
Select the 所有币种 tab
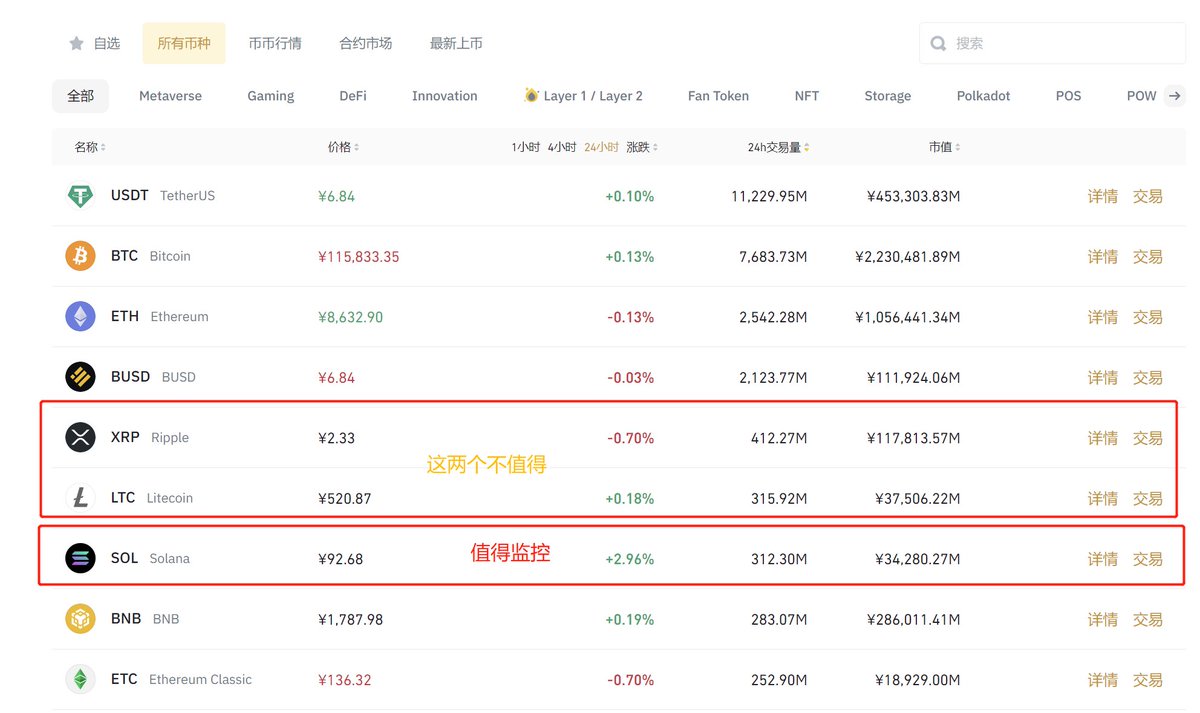pyautogui.click(x=184, y=43)
